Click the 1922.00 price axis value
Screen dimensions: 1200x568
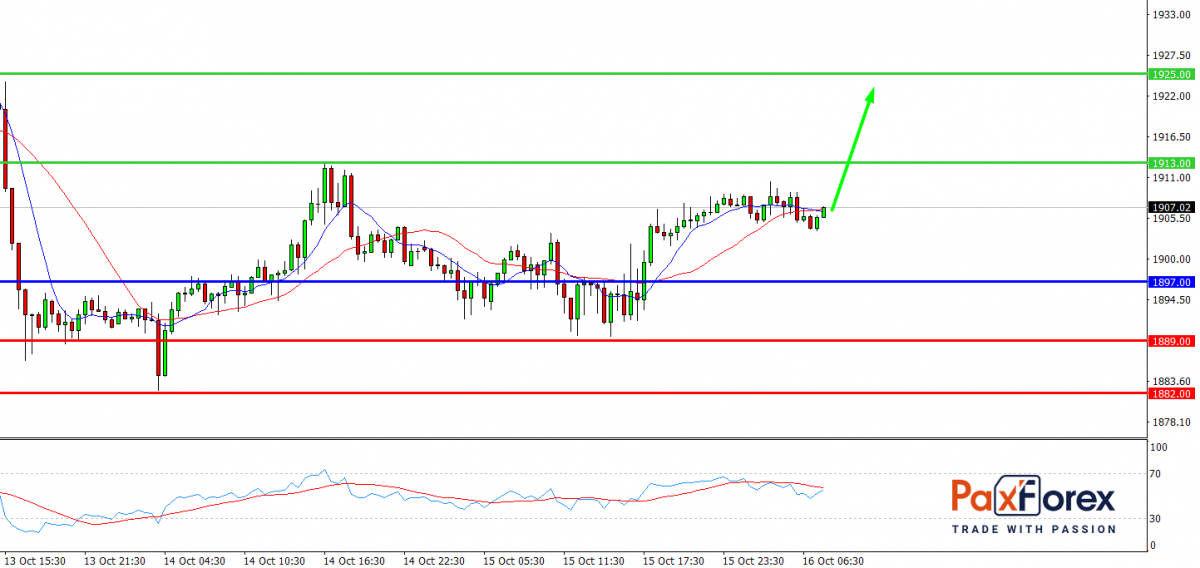click(x=1169, y=96)
